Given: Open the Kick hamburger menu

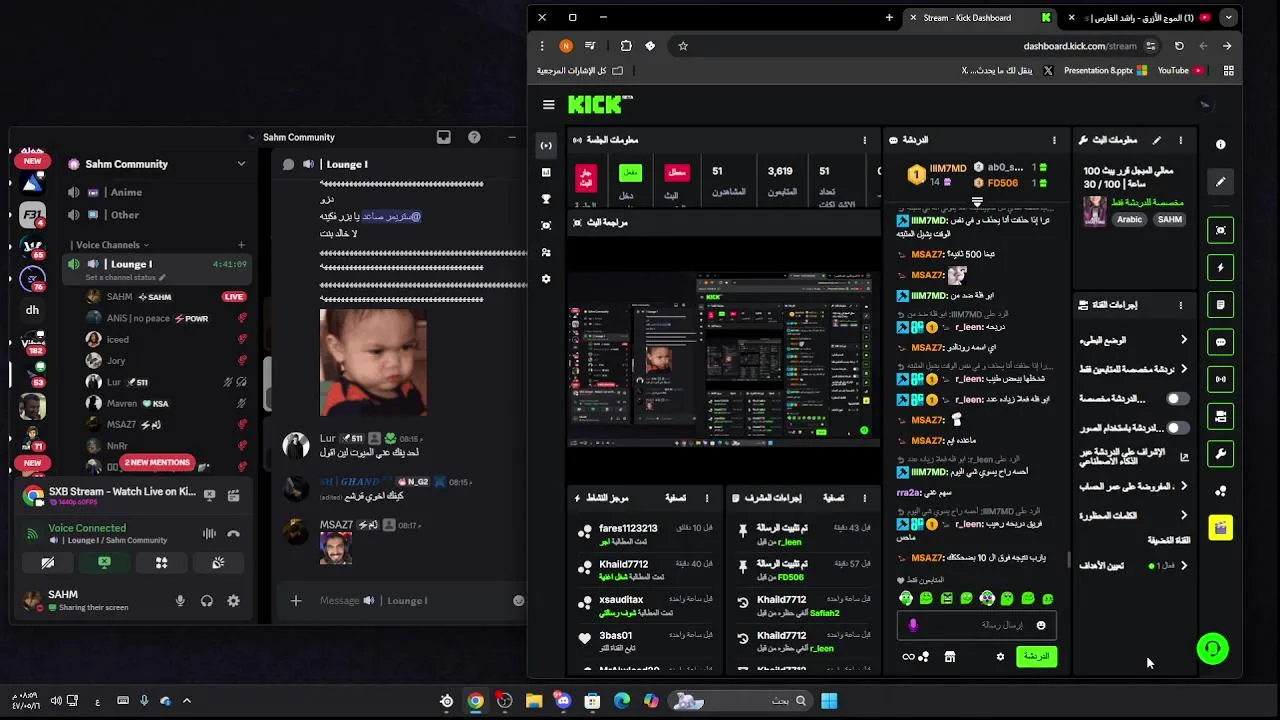Looking at the screenshot, I should click(548, 105).
